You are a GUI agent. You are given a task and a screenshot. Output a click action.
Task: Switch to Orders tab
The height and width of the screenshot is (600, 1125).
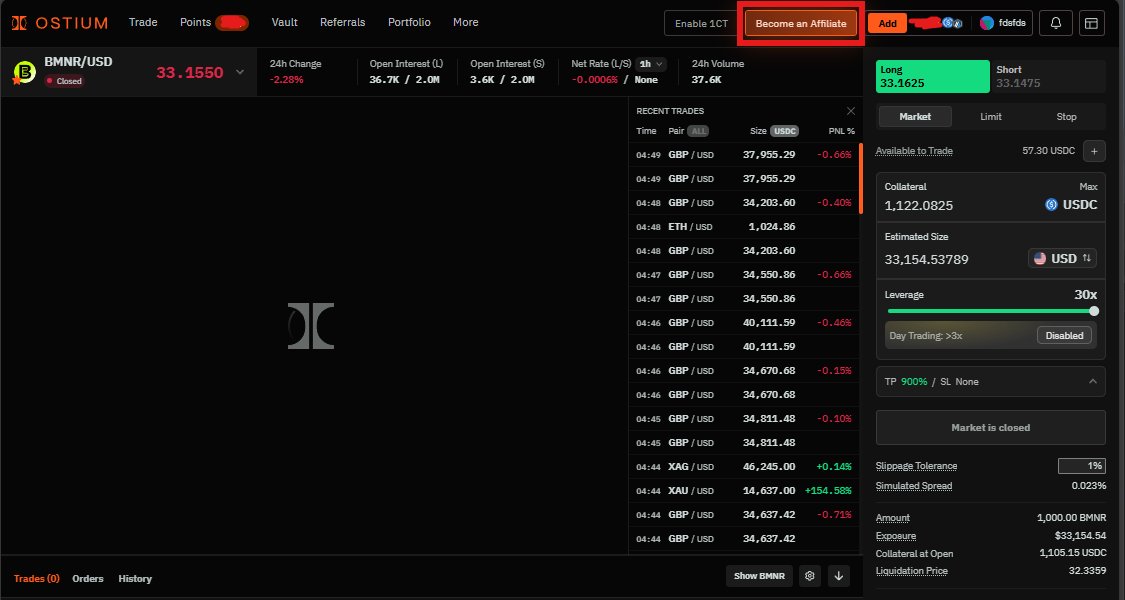(x=88, y=578)
